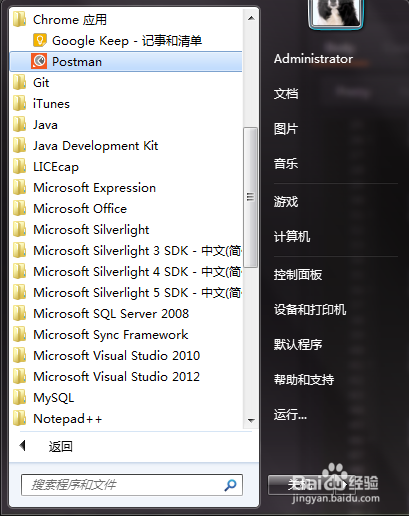Click the LICEcap folder icon
The image size is (409, 516).
20,166
